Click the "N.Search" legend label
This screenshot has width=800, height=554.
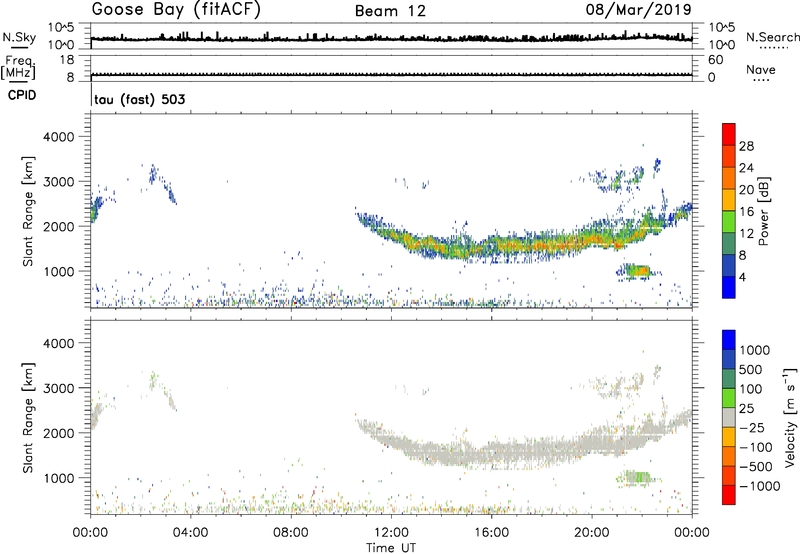(x=773, y=37)
